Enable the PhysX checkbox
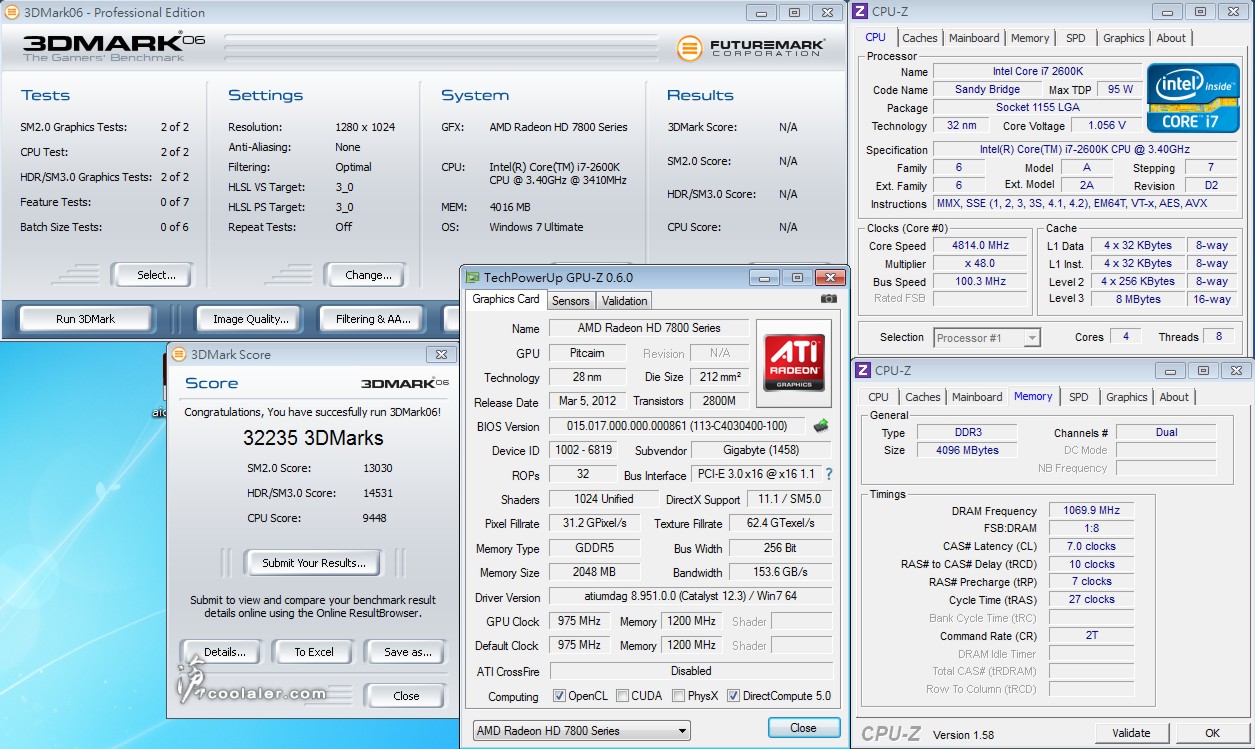The width and height of the screenshot is (1255, 749). coord(679,696)
